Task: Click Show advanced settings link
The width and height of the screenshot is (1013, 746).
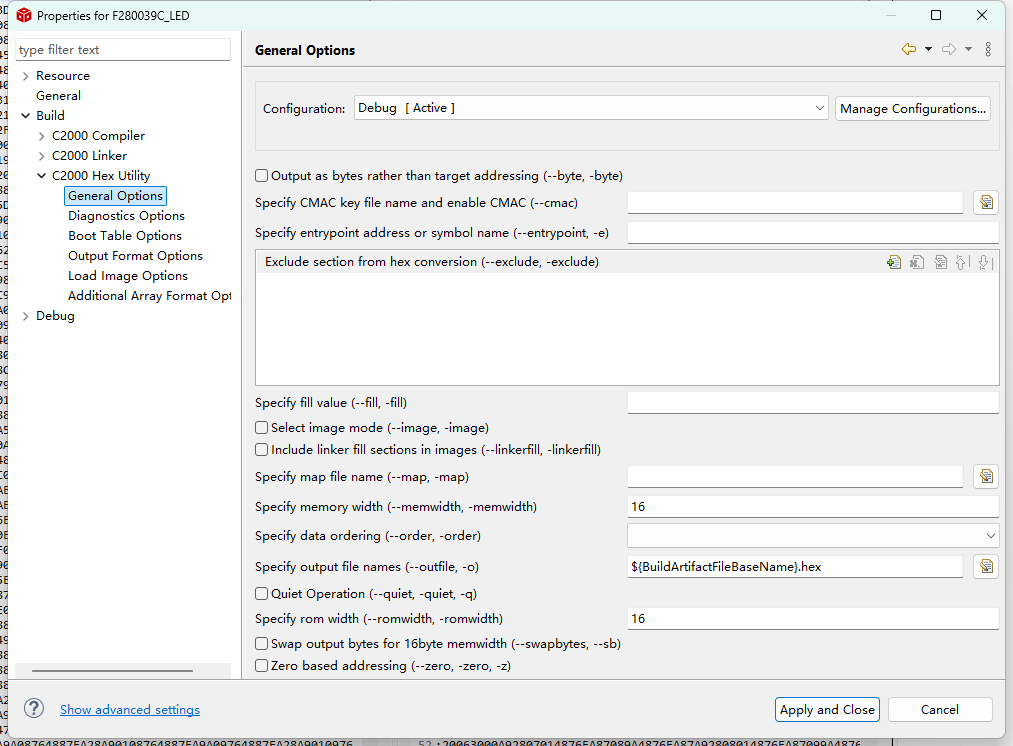Action: (130, 710)
